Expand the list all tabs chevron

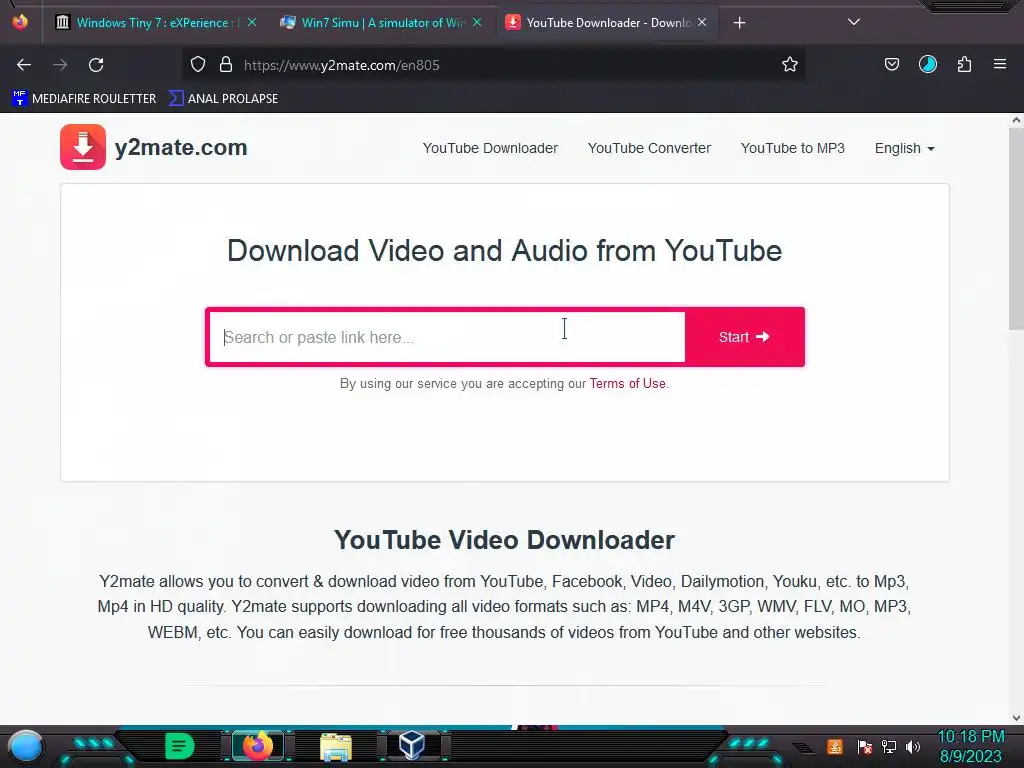854,22
